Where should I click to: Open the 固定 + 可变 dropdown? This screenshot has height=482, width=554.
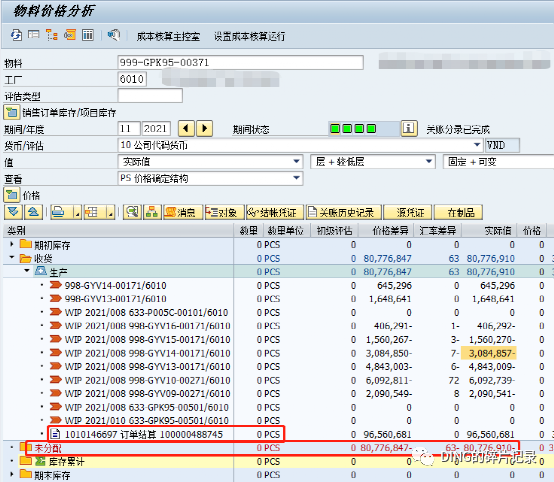[x=498, y=162]
